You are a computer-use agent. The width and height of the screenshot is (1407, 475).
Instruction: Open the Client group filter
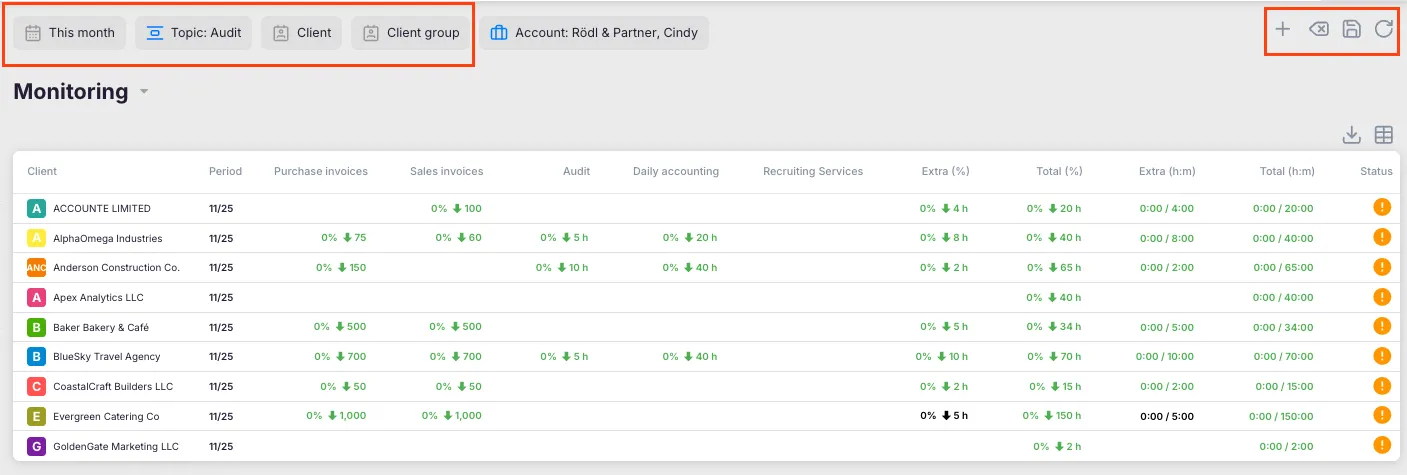coord(411,33)
